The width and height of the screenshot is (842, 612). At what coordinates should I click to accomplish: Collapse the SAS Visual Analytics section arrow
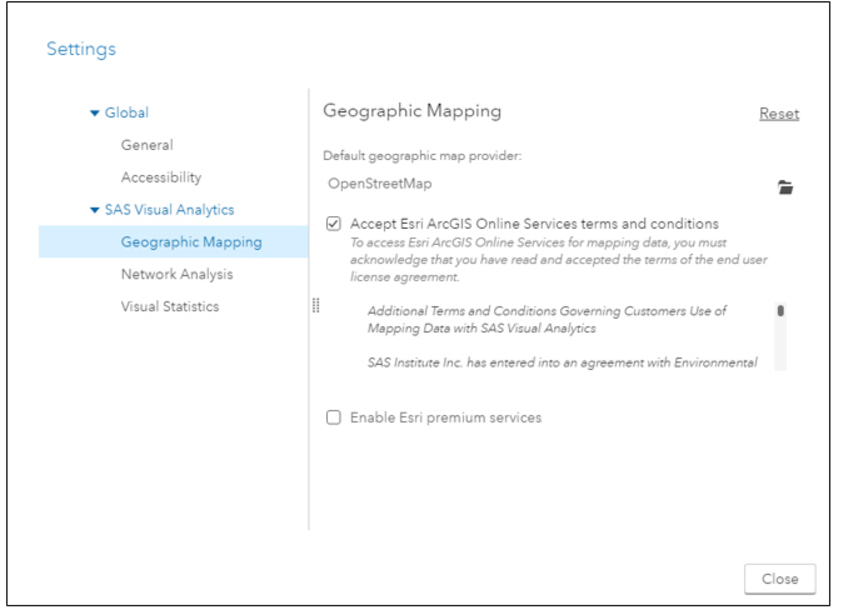95,210
